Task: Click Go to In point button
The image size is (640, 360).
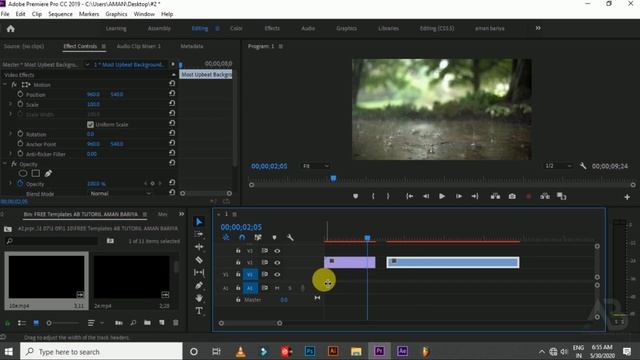Action: pos(409,196)
